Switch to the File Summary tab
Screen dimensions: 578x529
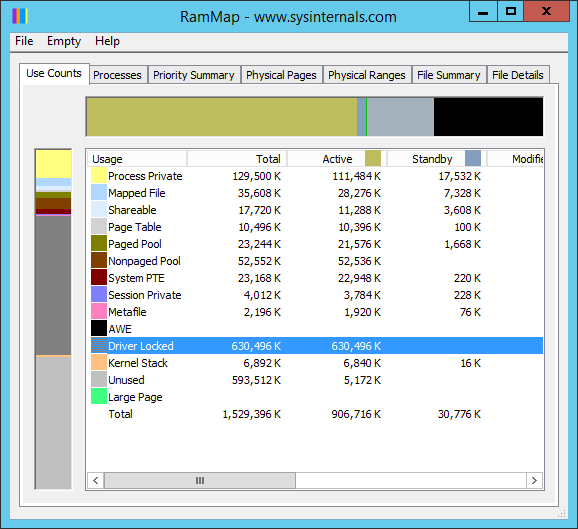(x=449, y=75)
